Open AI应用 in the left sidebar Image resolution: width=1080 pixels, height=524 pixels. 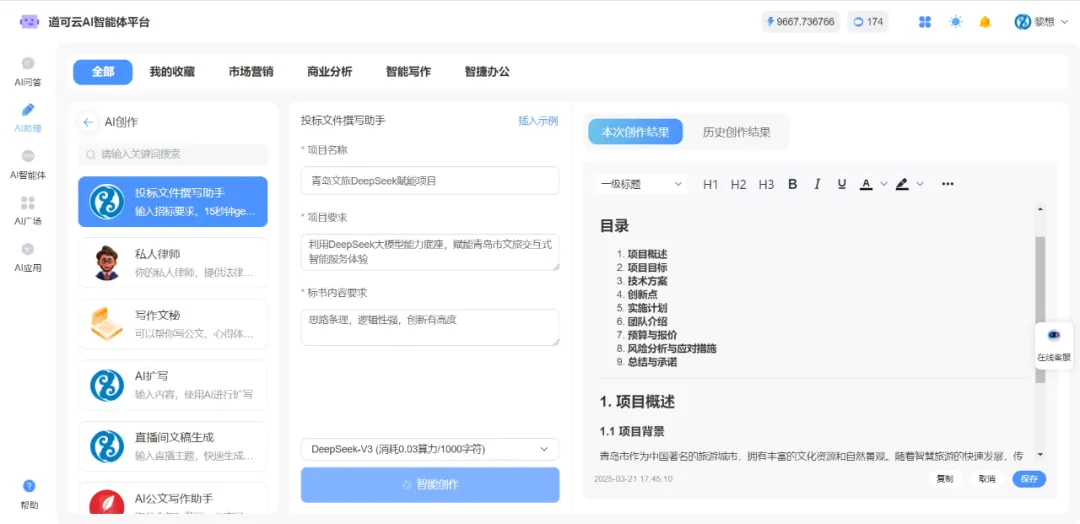click(28, 257)
